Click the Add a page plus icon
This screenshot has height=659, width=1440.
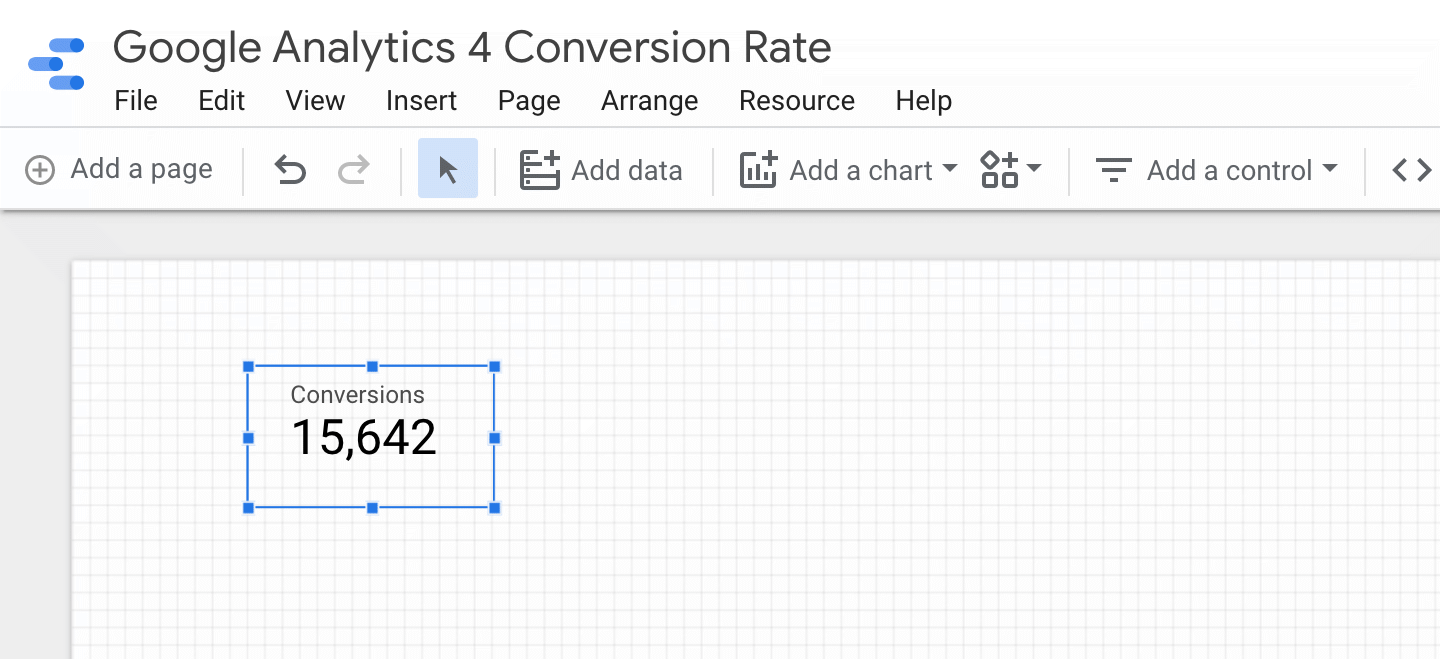40,169
